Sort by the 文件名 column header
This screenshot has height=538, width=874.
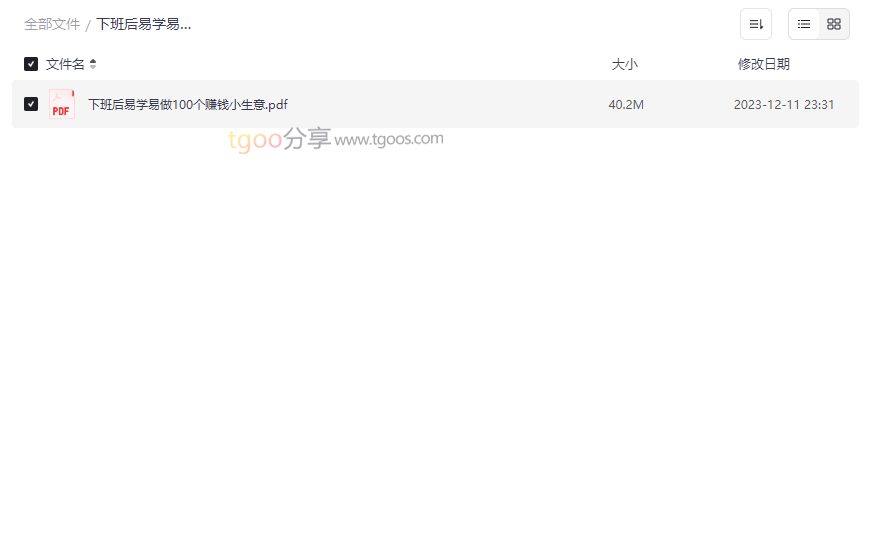coord(65,64)
